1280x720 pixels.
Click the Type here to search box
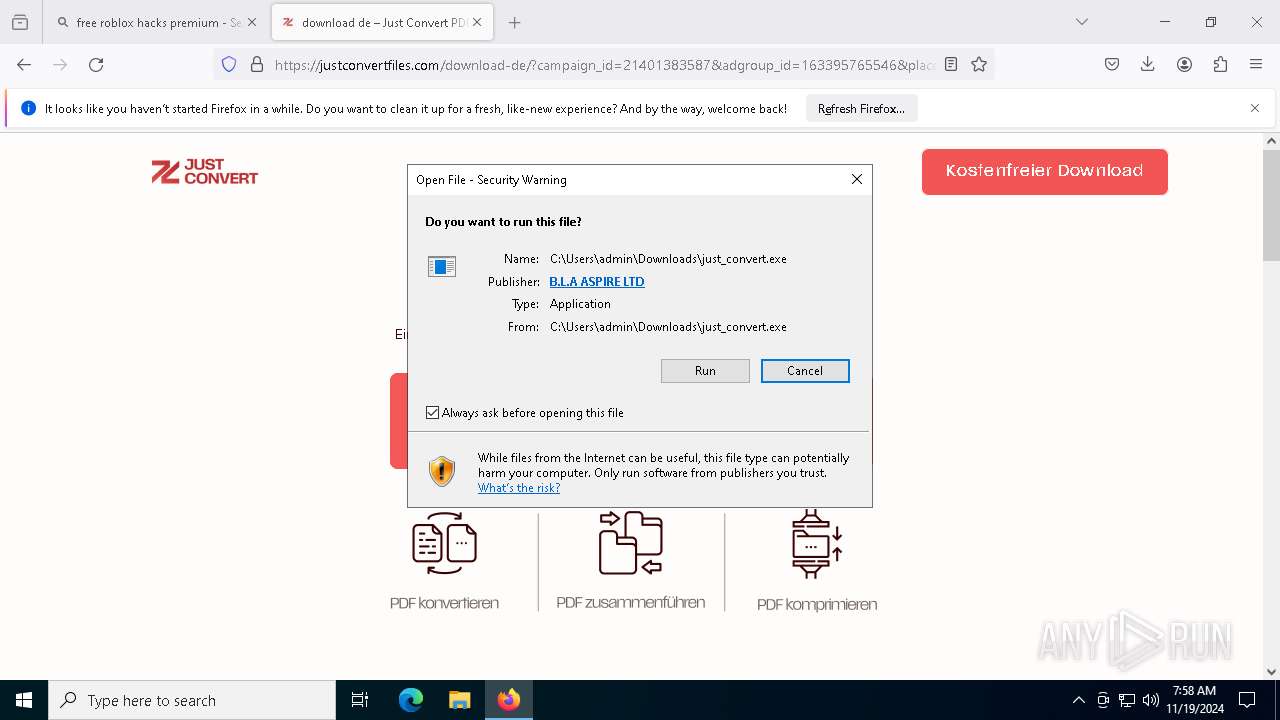coord(192,700)
